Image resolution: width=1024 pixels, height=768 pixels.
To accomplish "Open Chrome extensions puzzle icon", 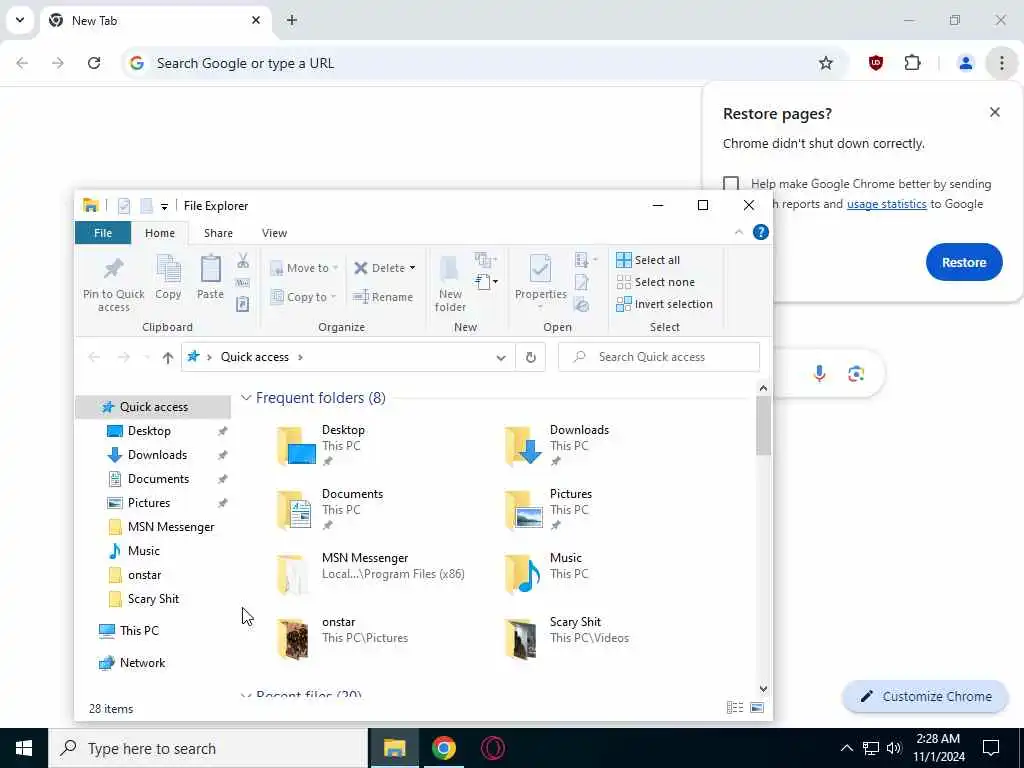I will point(912,63).
